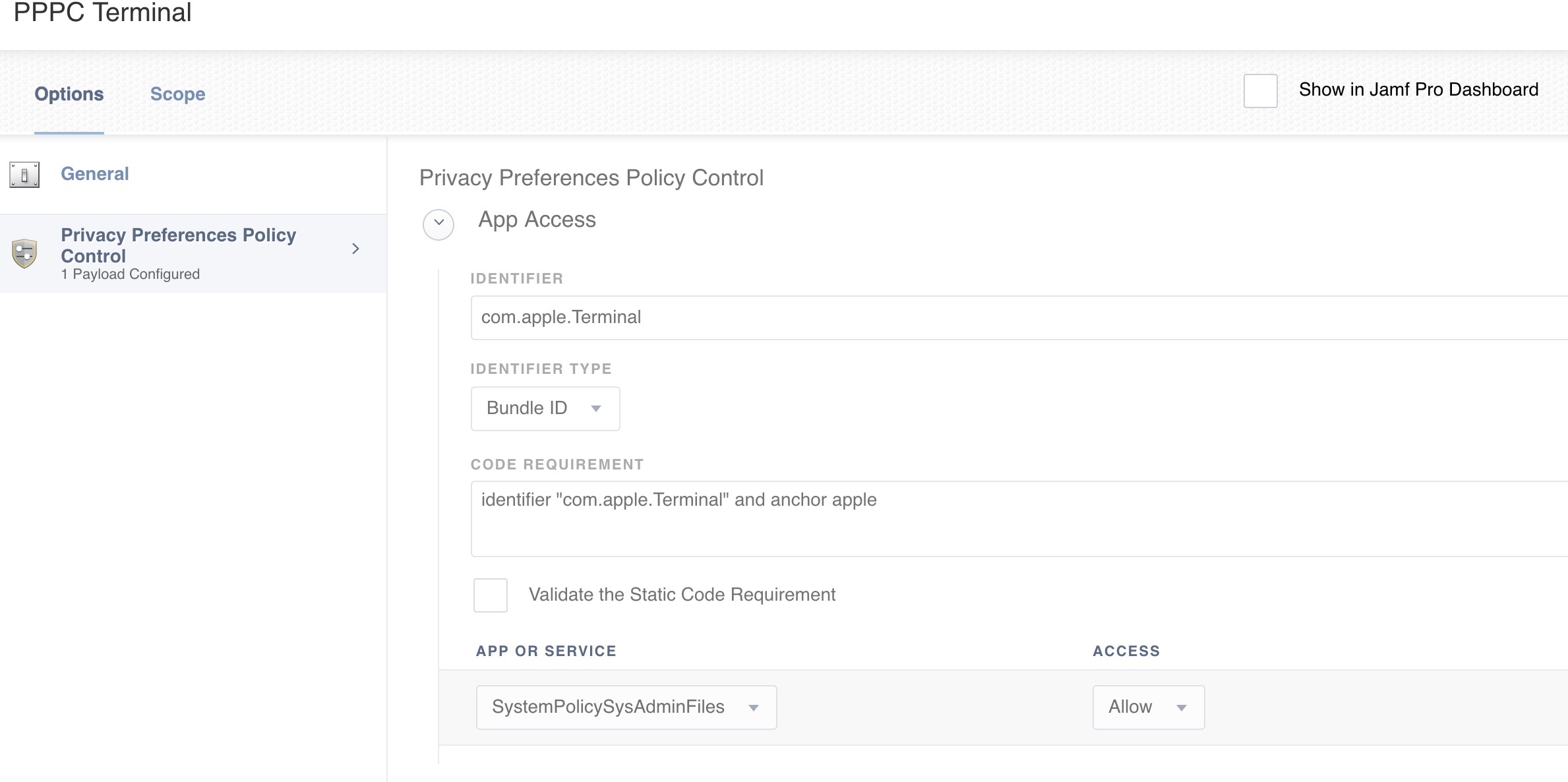This screenshot has height=782, width=1568.
Task: Open the Allow access dropdown
Action: (x=1149, y=707)
